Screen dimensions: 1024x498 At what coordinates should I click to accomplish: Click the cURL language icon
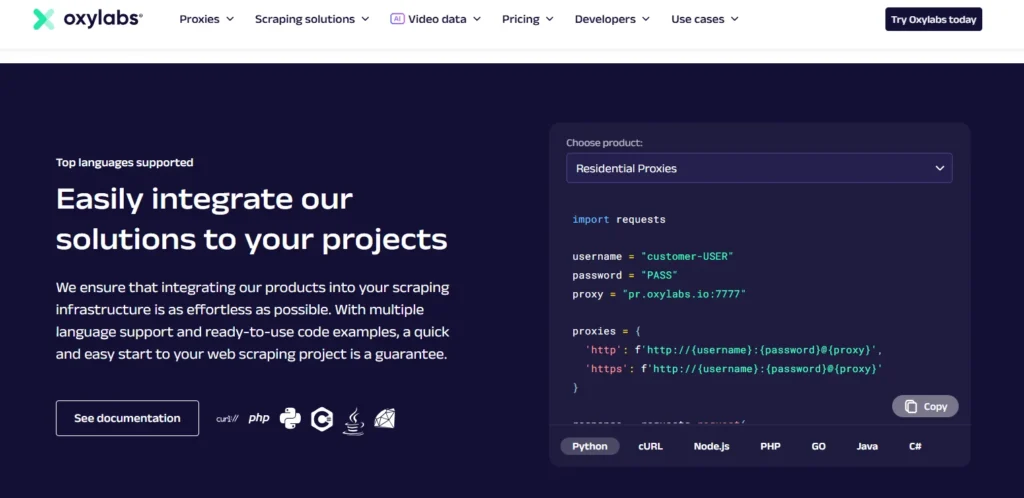click(227, 418)
